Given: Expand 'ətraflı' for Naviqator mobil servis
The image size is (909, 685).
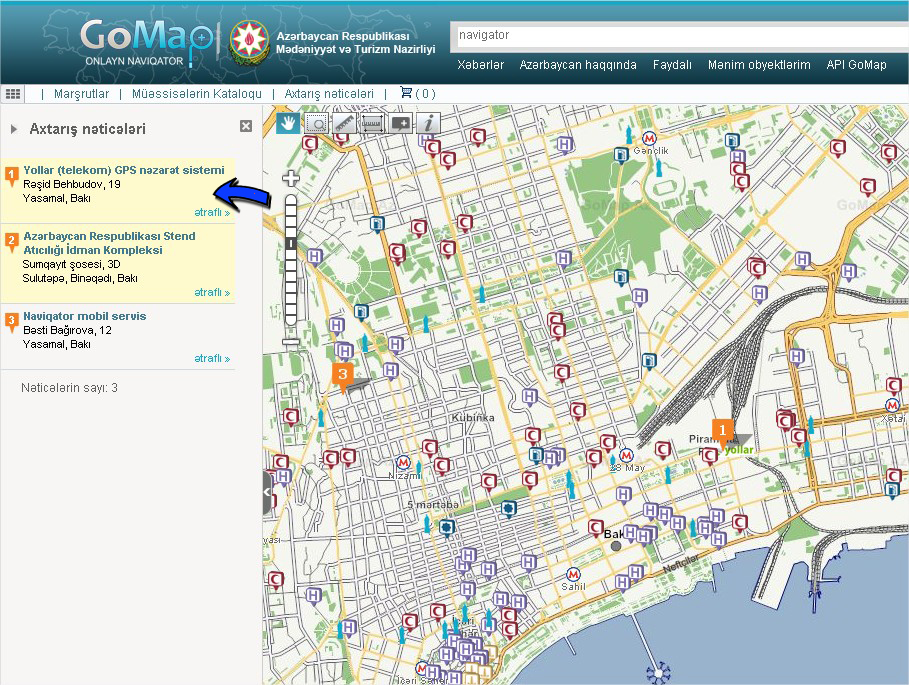Looking at the screenshot, I should point(212,358).
